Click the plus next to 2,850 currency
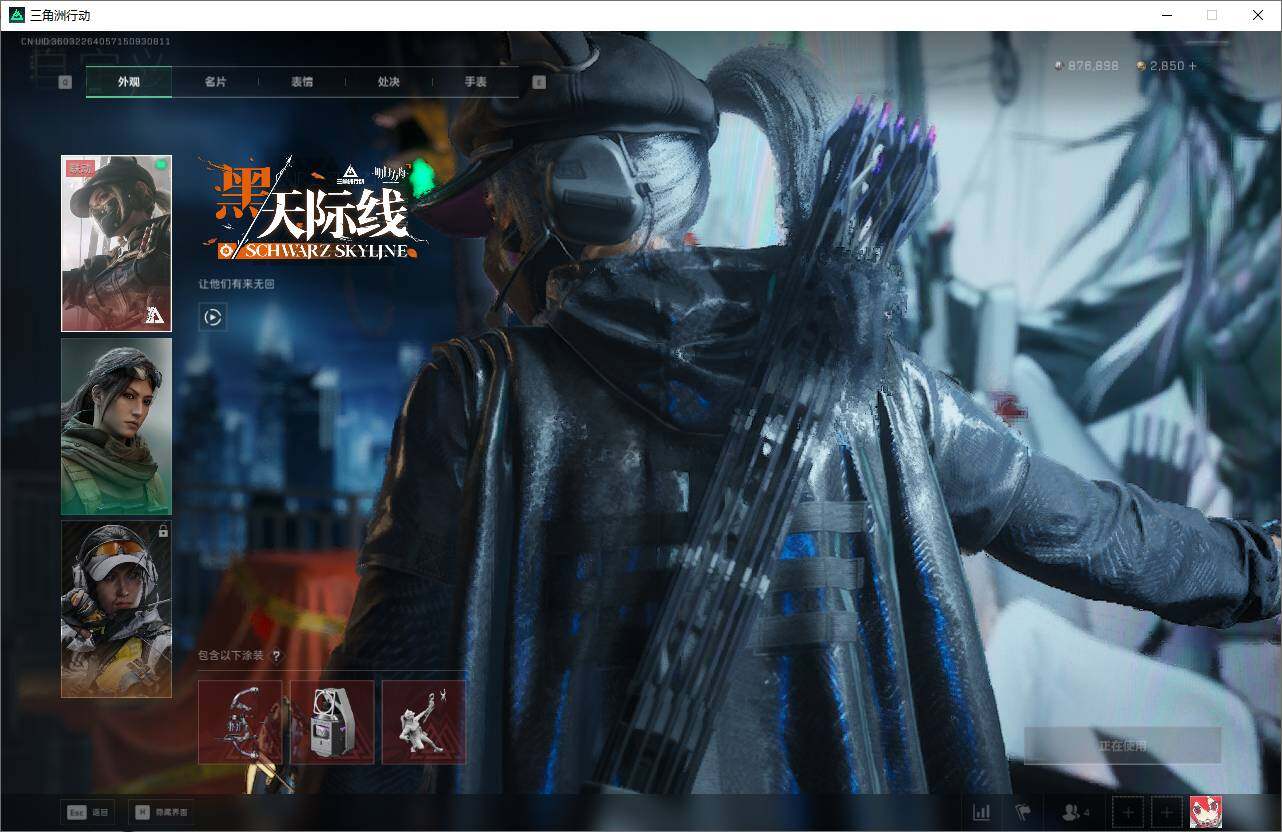 [1193, 66]
